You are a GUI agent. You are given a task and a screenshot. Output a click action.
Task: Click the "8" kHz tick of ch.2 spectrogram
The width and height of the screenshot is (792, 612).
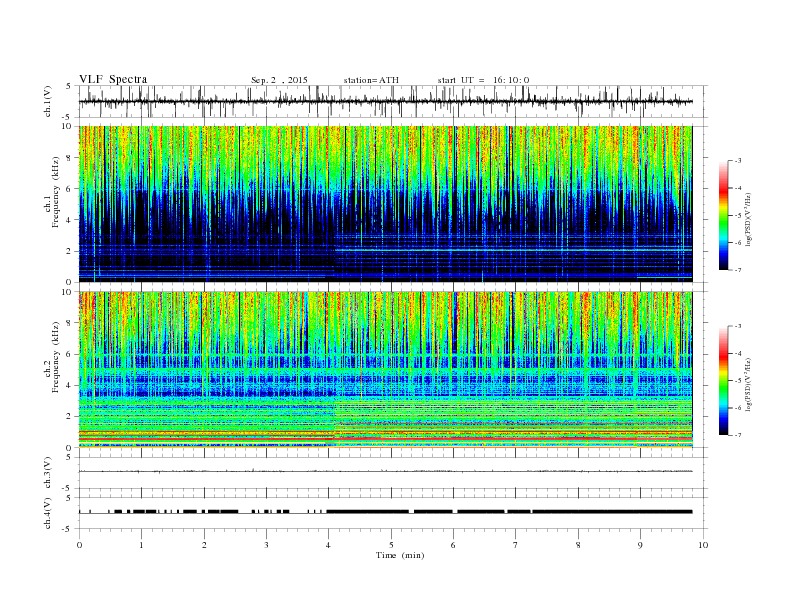69,323
